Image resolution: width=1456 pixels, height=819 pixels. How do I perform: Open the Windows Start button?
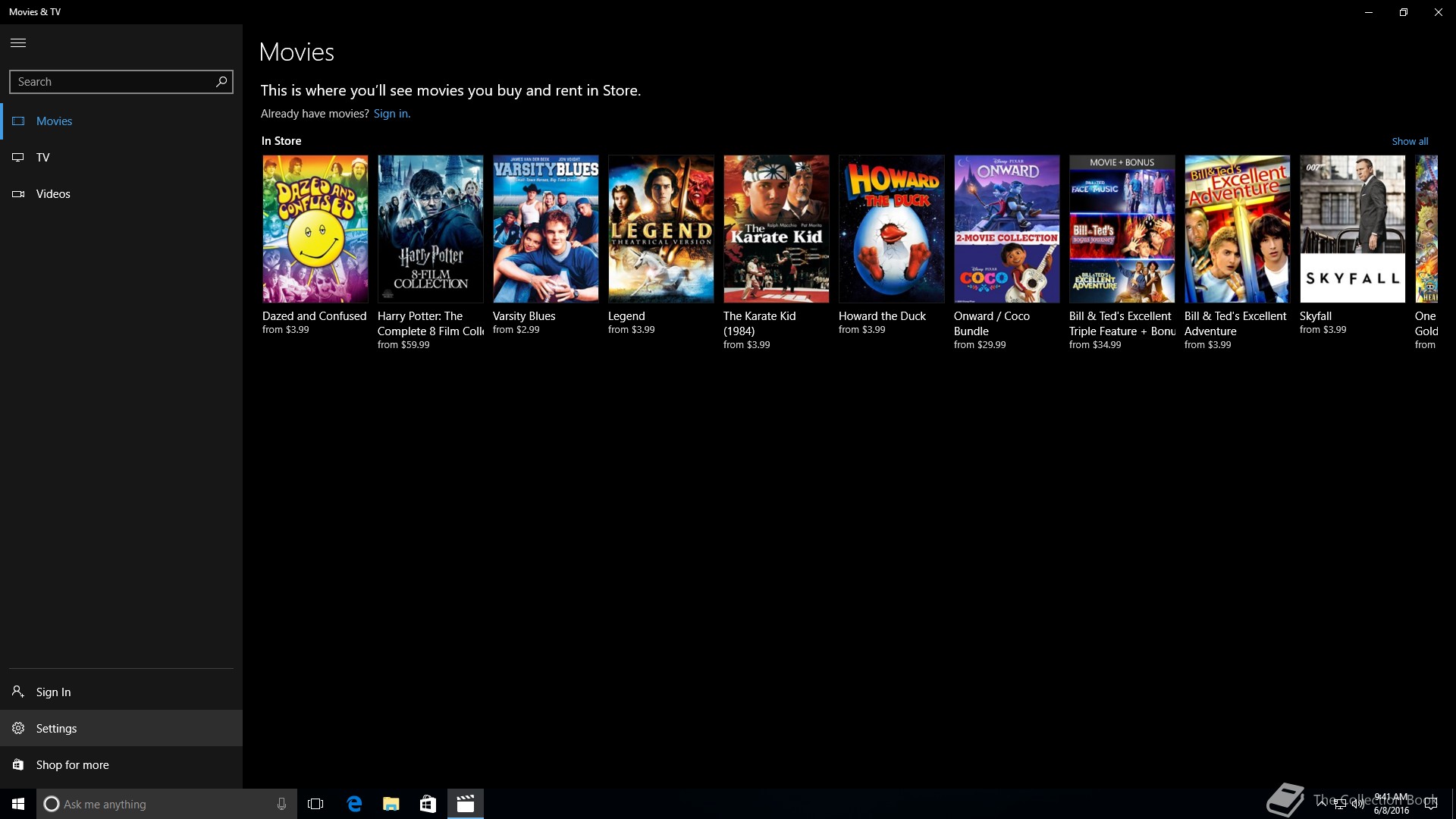click(x=18, y=804)
